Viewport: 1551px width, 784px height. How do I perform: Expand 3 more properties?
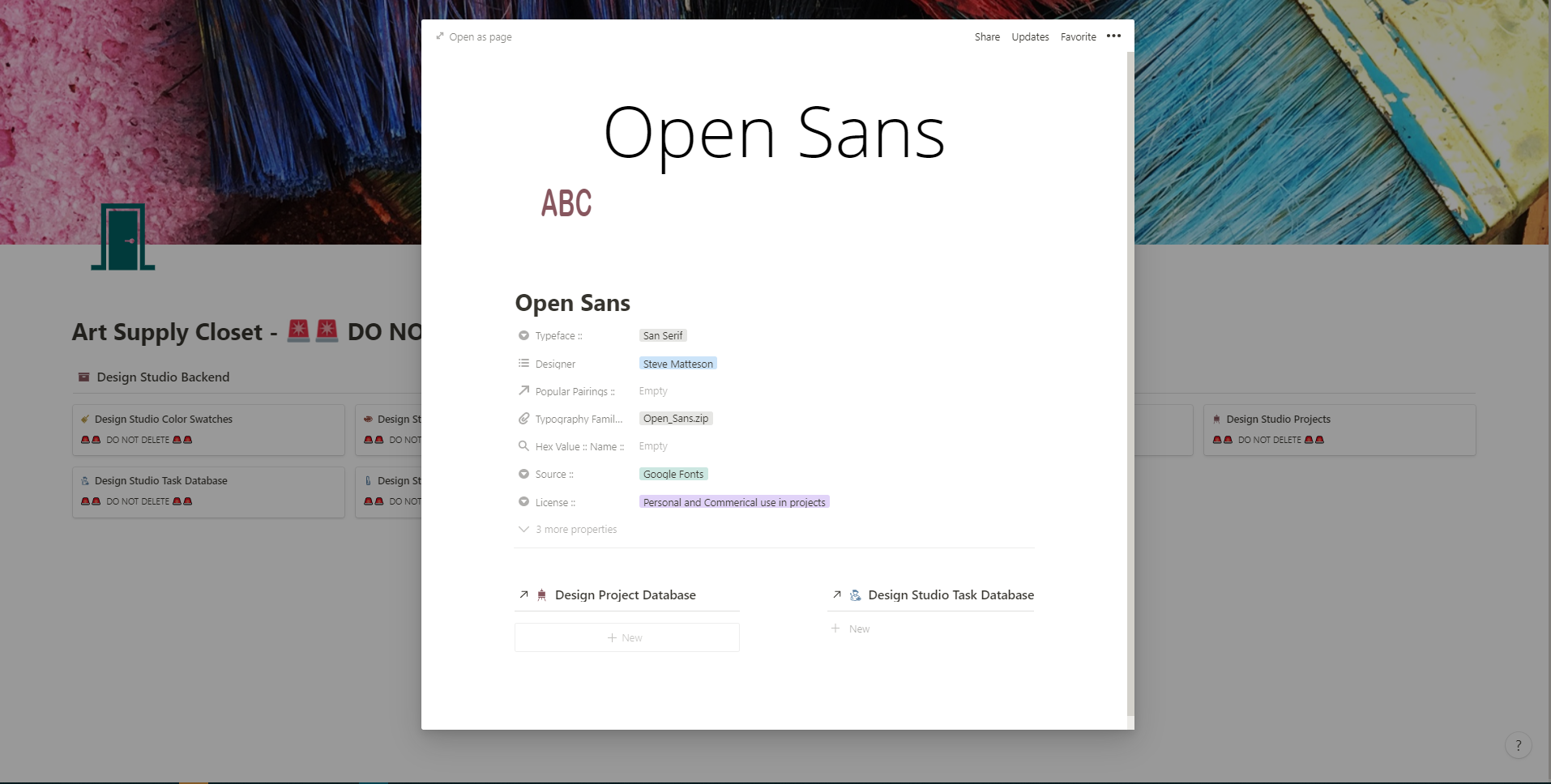point(567,529)
